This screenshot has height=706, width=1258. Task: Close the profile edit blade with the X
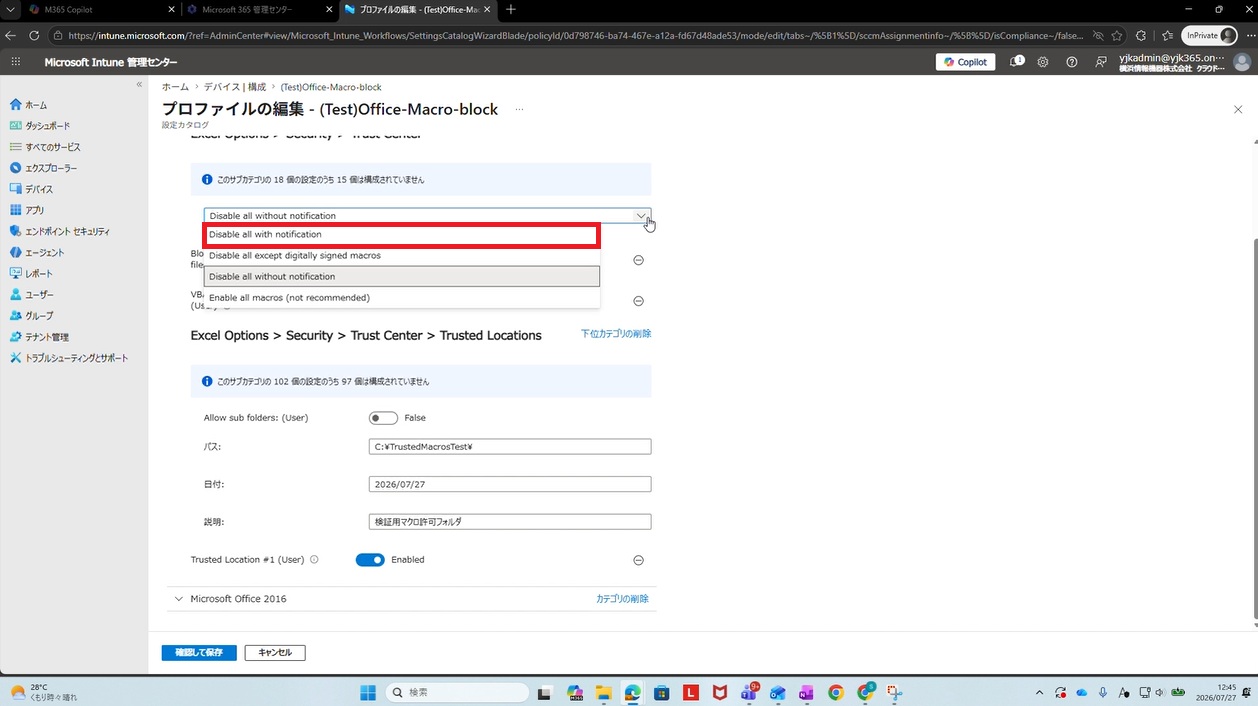tap(1238, 110)
